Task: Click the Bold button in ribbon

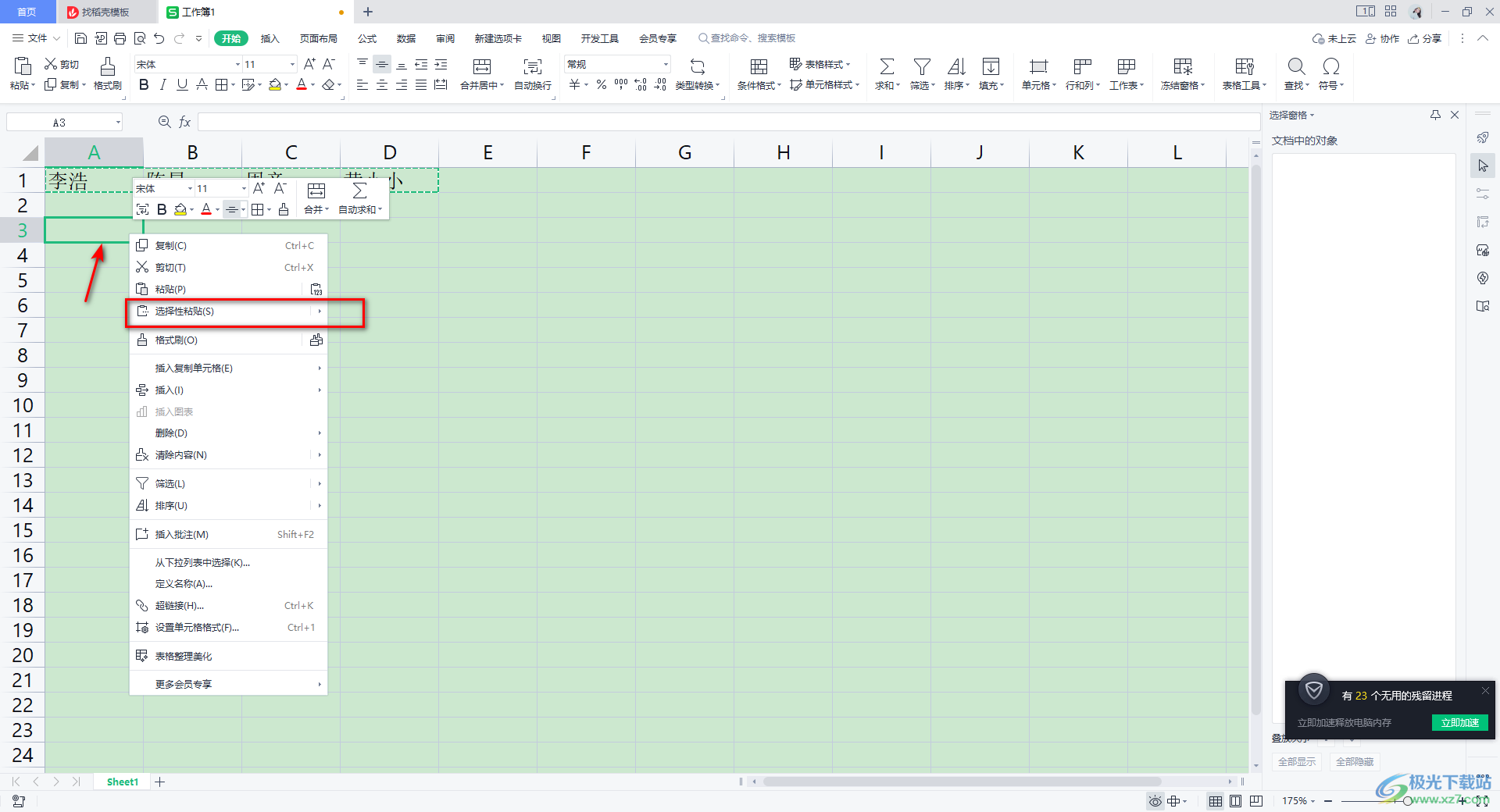Action: [144, 85]
